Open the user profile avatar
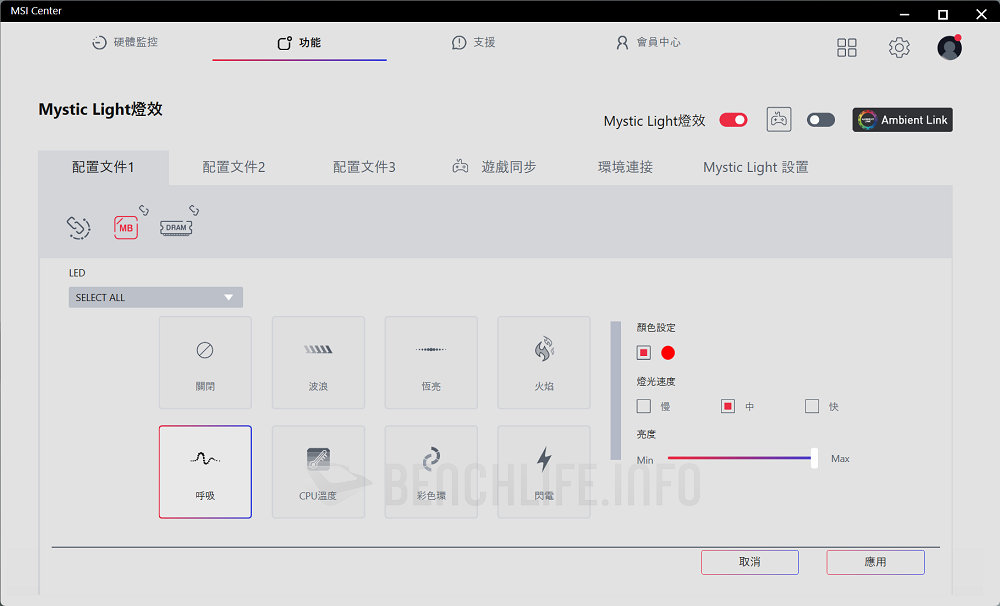 (949, 47)
